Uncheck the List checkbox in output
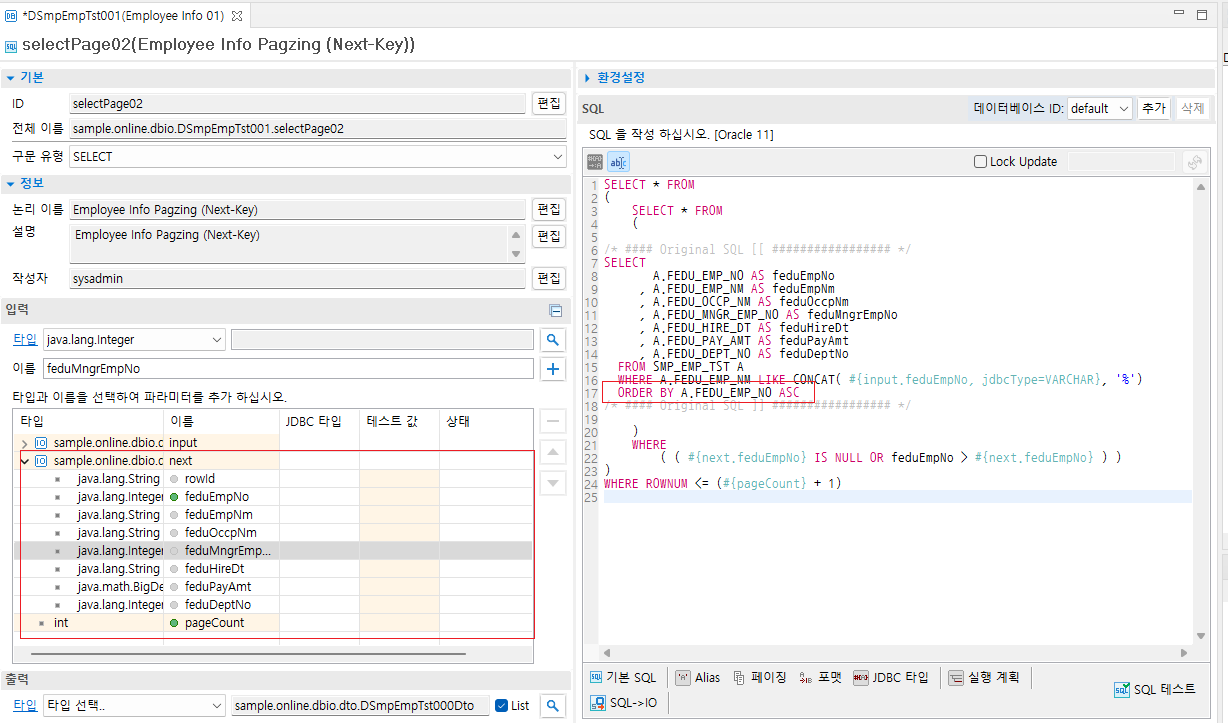 [502, 706]
